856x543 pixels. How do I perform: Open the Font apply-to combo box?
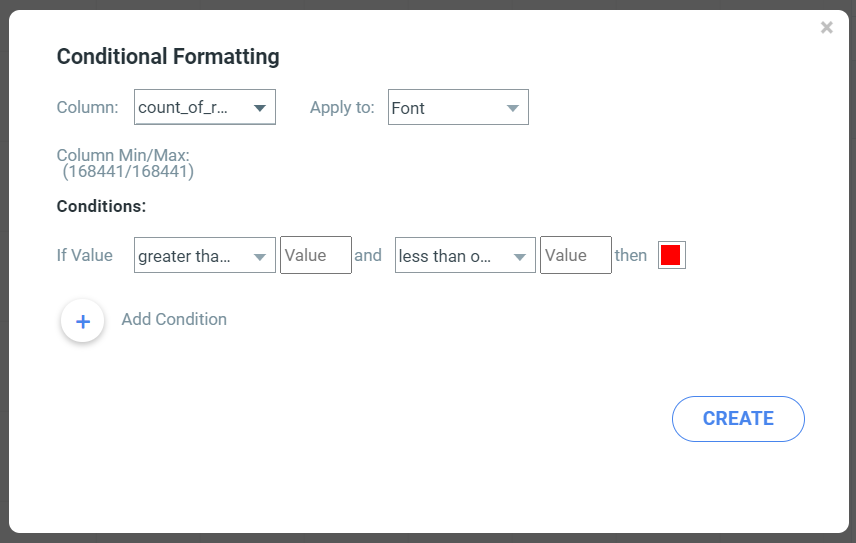pyautogui.click(x=458, y=107)
